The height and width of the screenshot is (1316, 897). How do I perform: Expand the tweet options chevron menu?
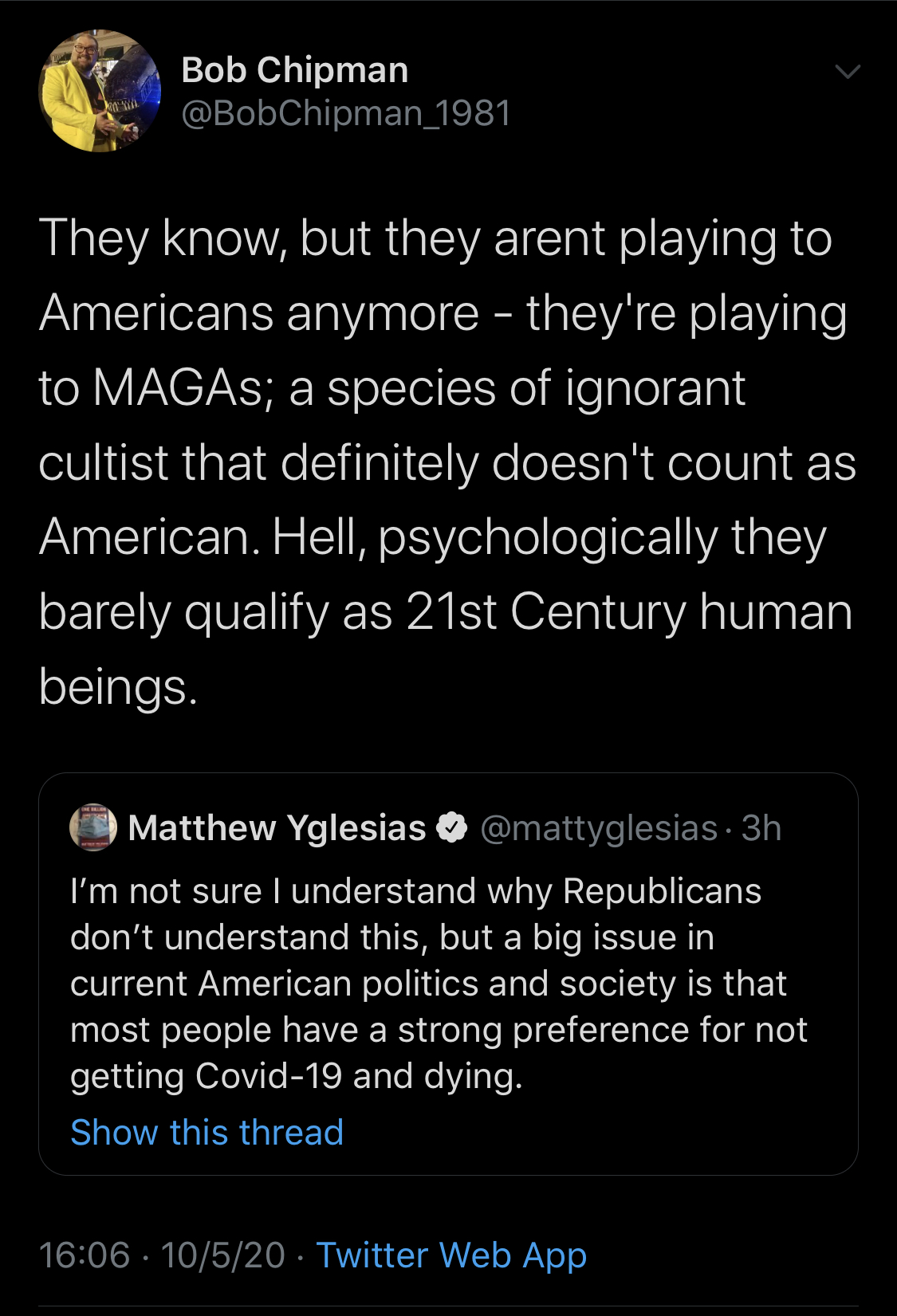tap(848, 72)
